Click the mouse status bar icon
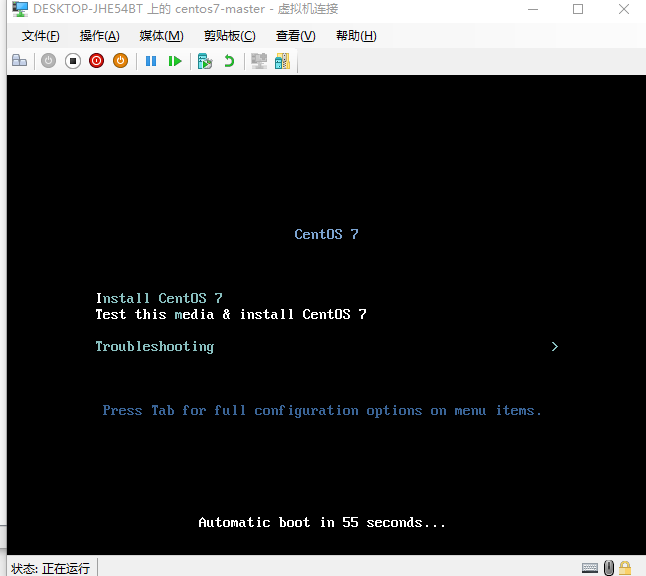 point(609,568)
